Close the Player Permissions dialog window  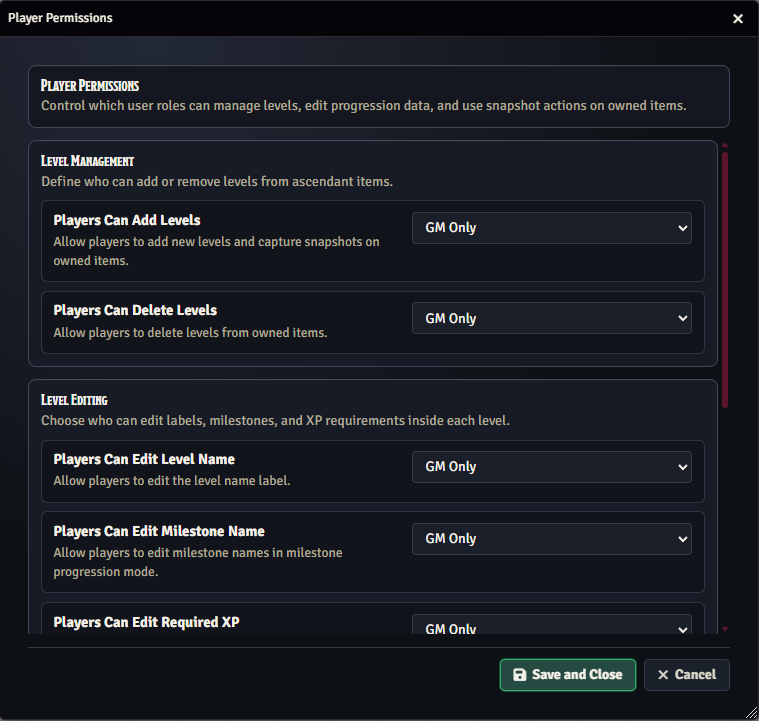(738, 19)
